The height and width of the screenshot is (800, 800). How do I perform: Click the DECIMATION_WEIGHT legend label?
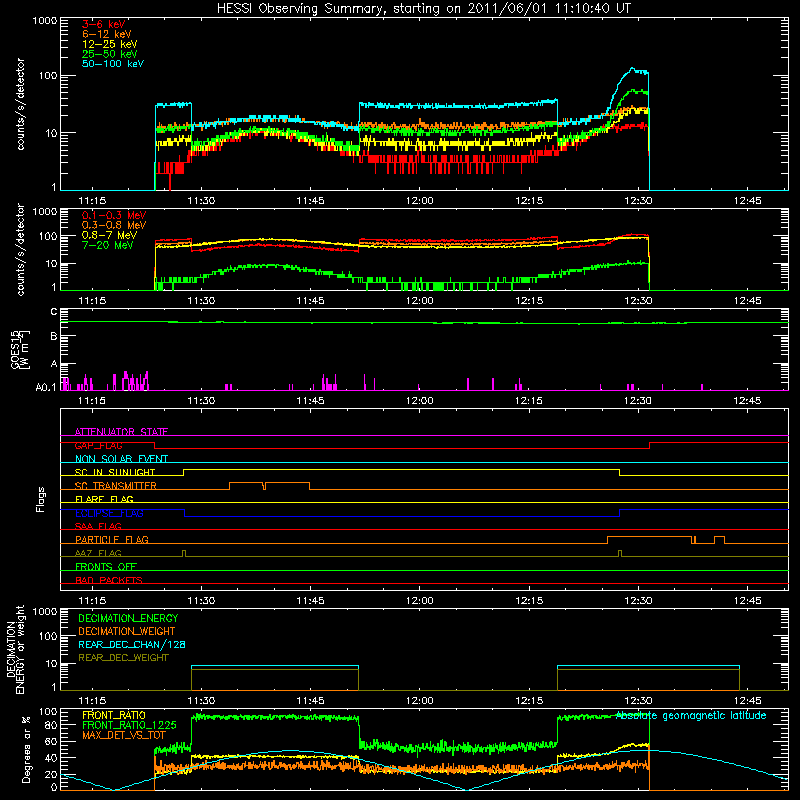pos(127,631)
